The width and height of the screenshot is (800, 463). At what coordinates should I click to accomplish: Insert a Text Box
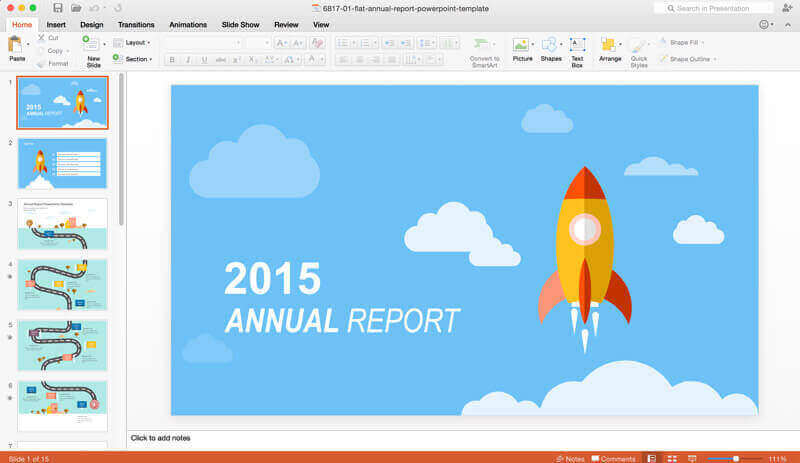tap(577, 49)
